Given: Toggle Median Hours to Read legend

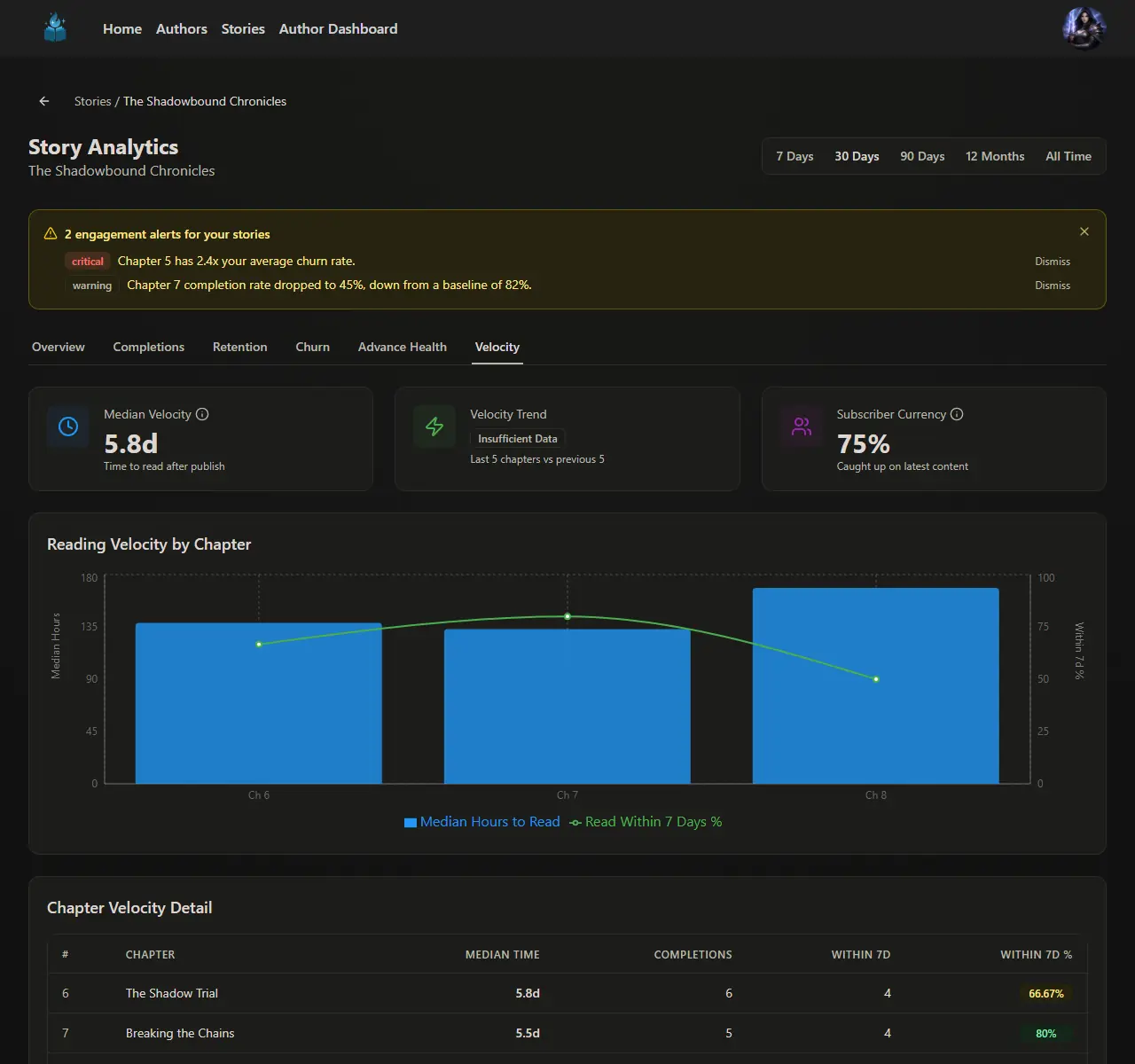Looking at the screenshot, I should 482,822.
